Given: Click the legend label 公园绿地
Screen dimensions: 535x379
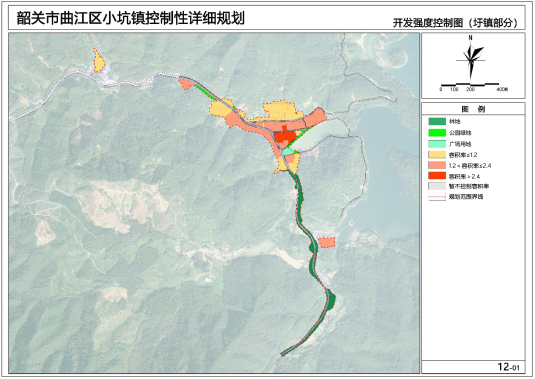Looking at the screenshot, I should point(460,133).
